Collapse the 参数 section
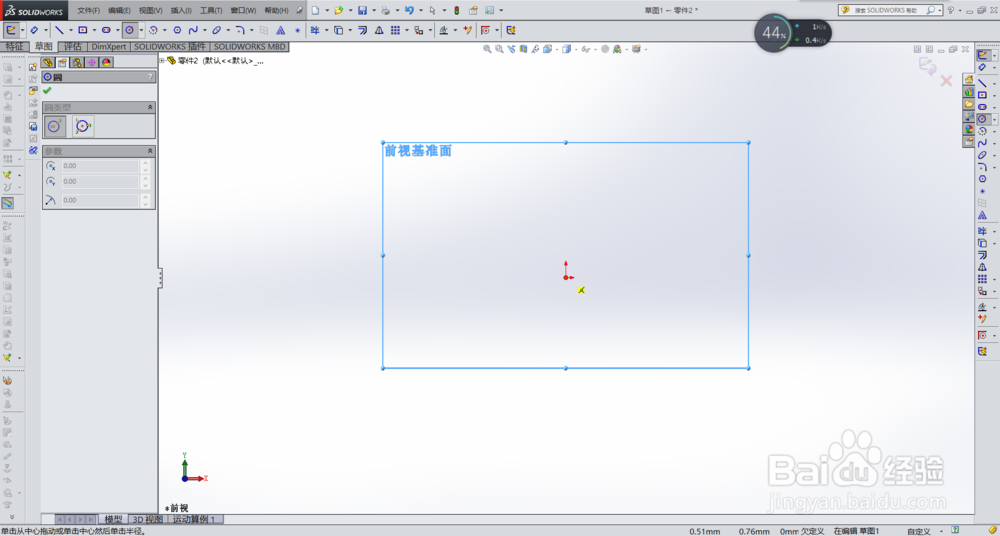Image resolution: width=1000 pixels, height=536 pixels. point(151,151)
